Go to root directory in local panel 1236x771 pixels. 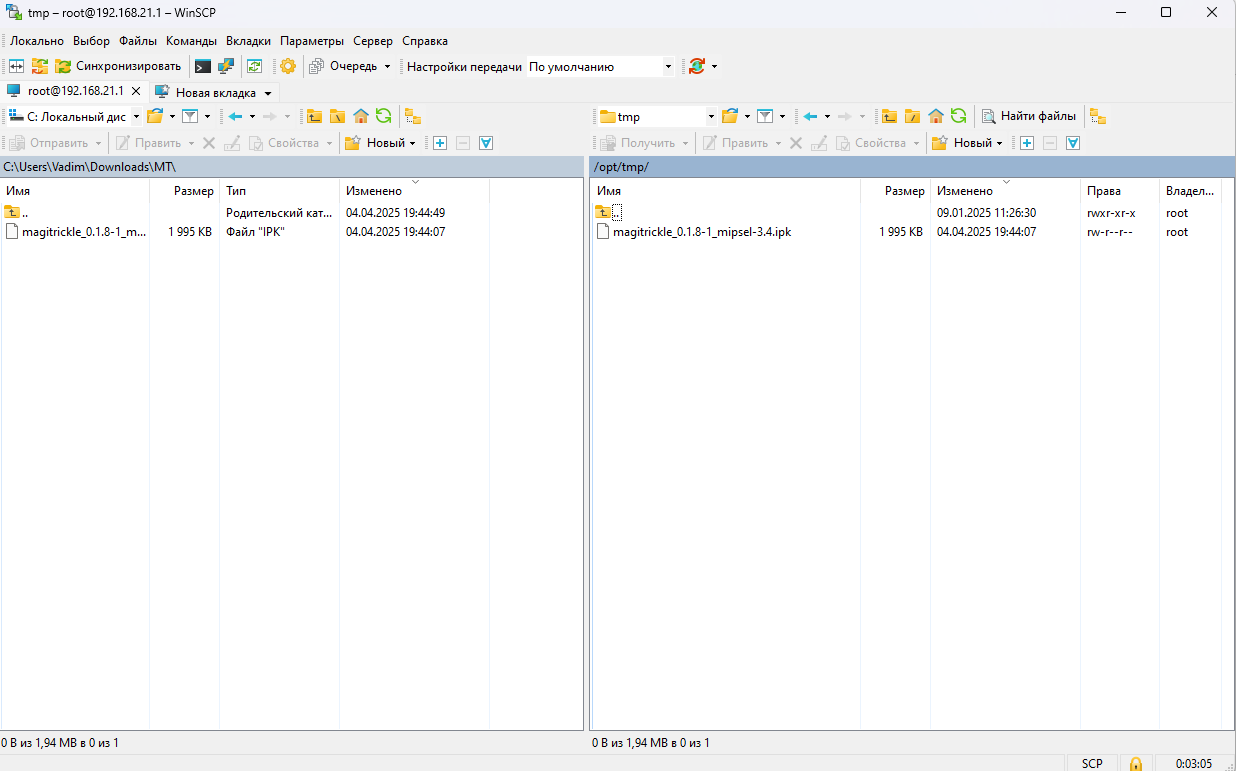(338, 116)
